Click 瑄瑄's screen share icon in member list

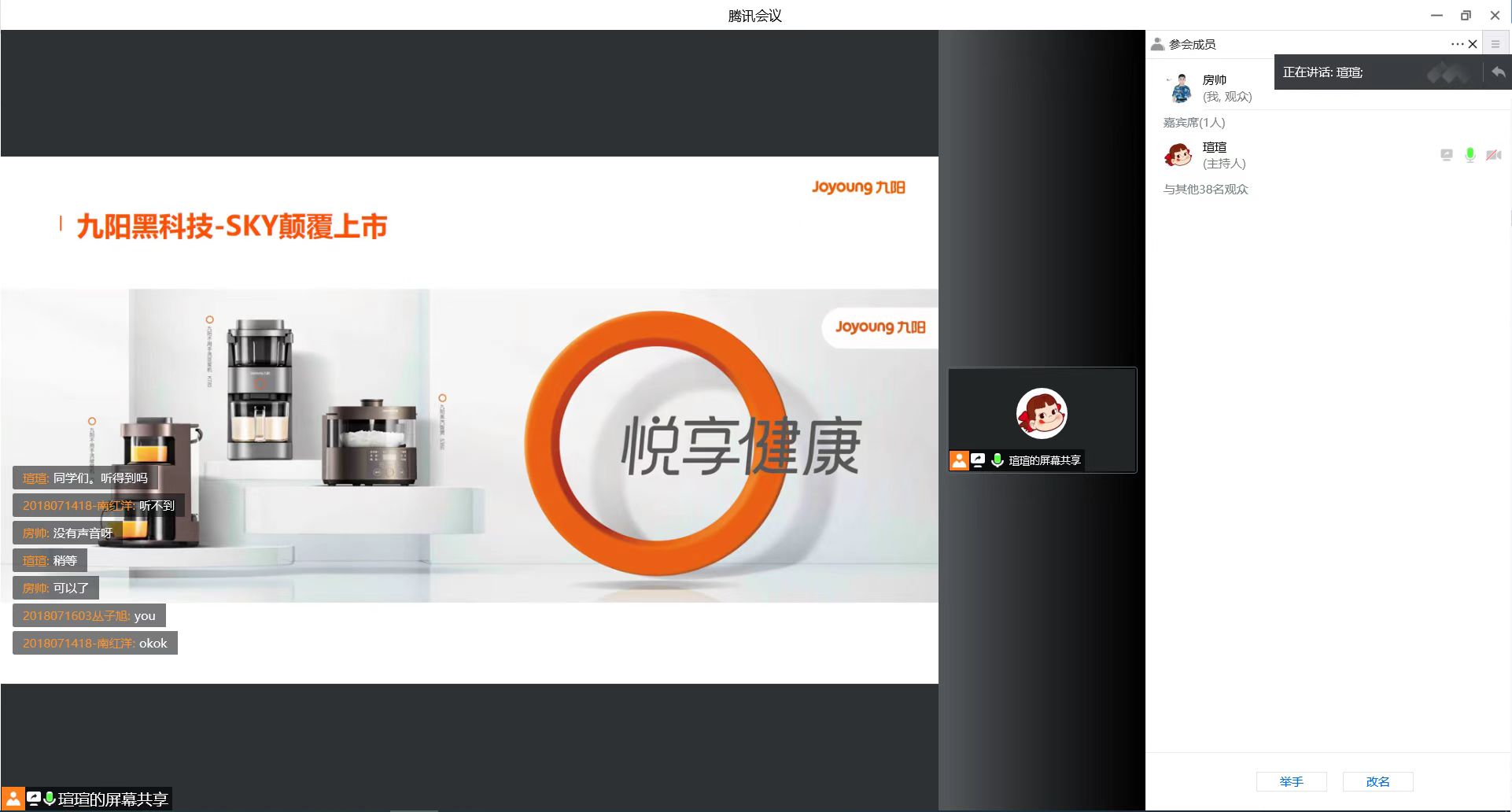pyautogui.click(x=1446, y=155)
